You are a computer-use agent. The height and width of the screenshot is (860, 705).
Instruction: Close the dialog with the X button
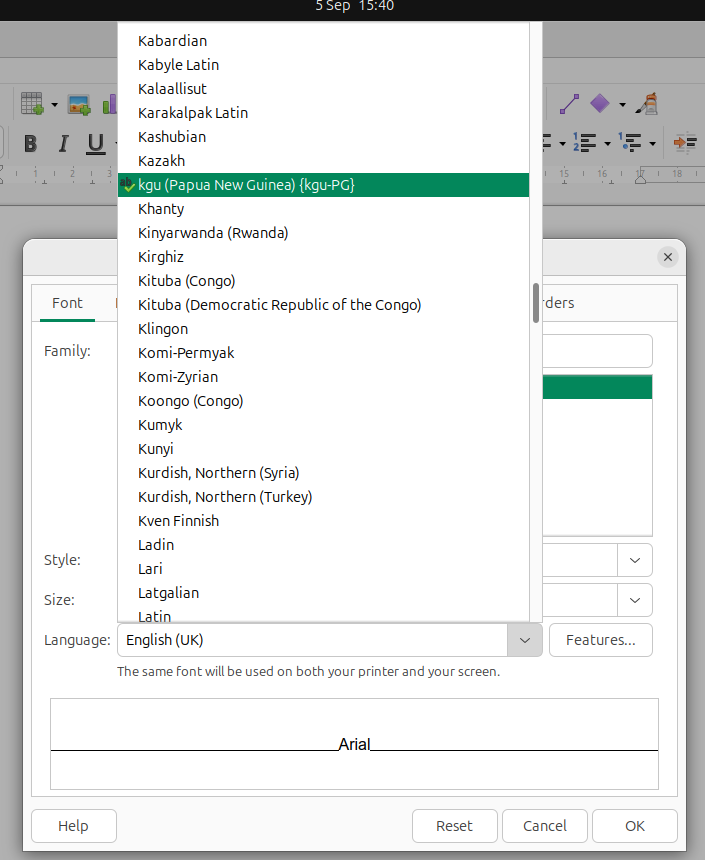668,257
